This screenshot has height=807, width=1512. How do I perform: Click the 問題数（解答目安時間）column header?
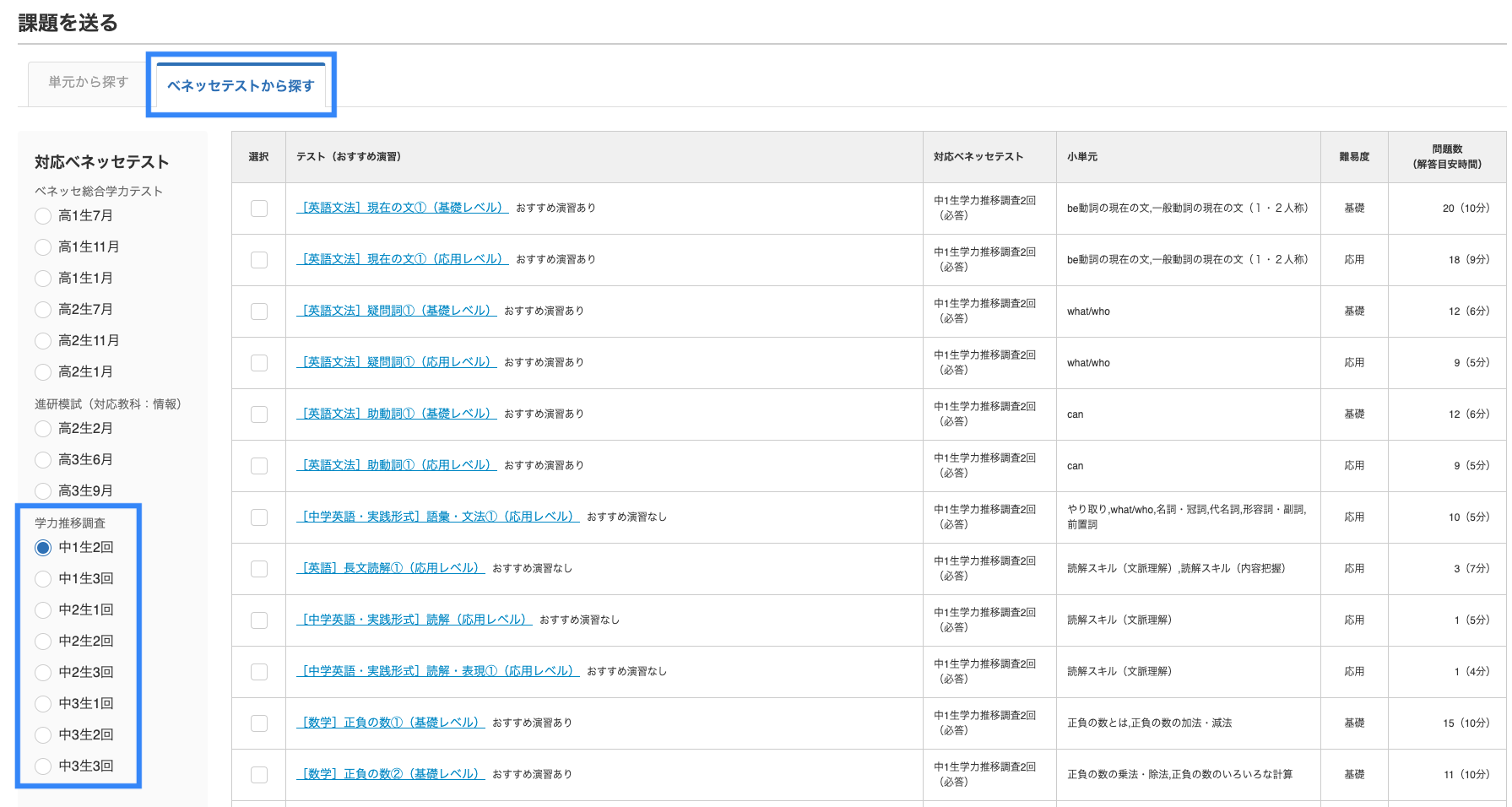1447,157
